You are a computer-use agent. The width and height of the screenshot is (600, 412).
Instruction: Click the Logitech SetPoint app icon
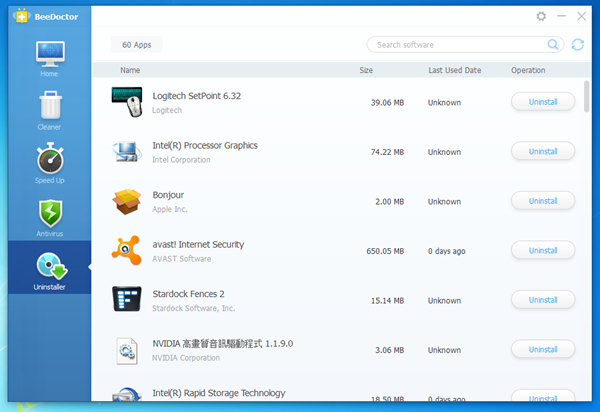pyautogui.click(x=127, y=102)
